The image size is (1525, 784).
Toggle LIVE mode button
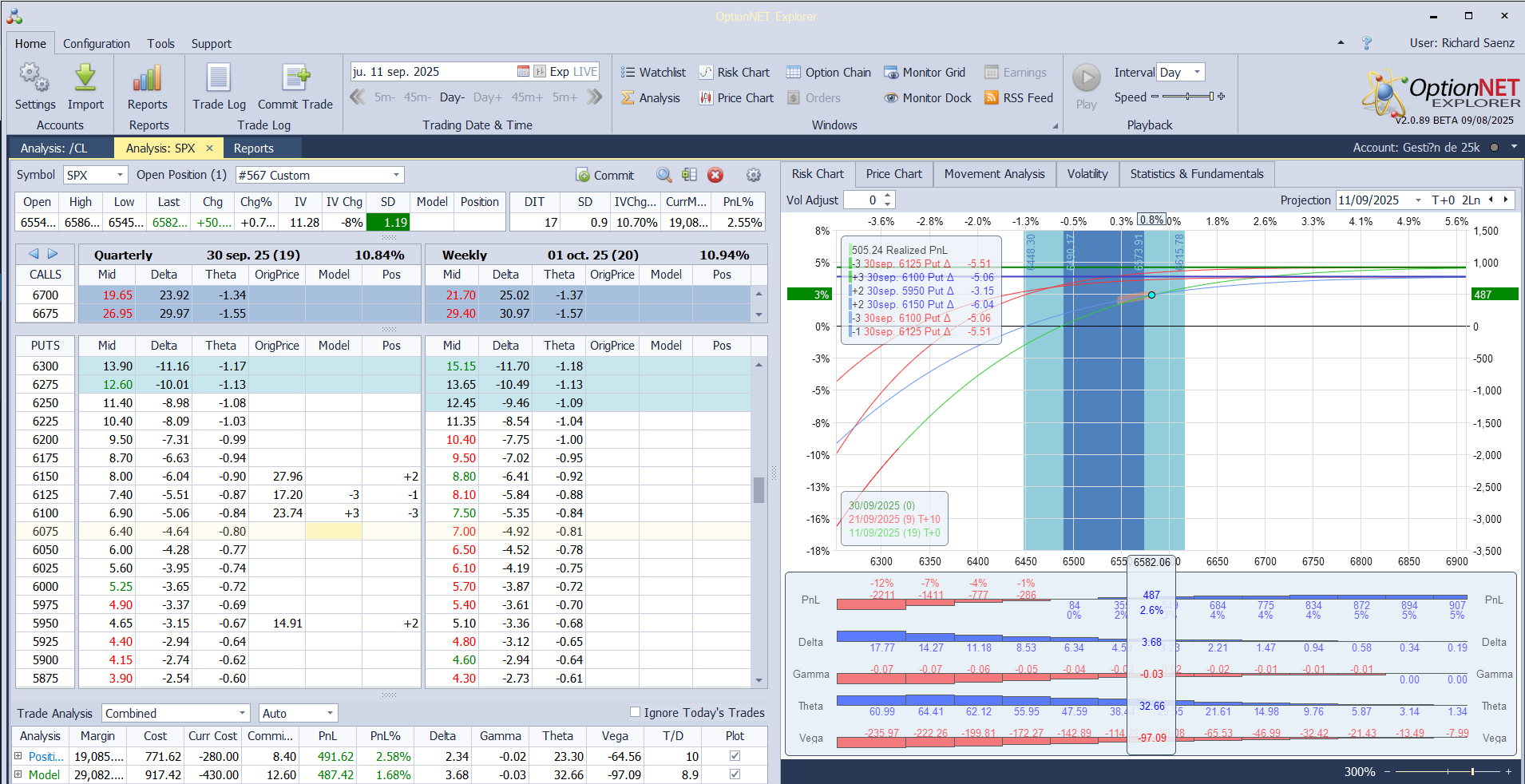pyautogui.click(x=585, y=72)
